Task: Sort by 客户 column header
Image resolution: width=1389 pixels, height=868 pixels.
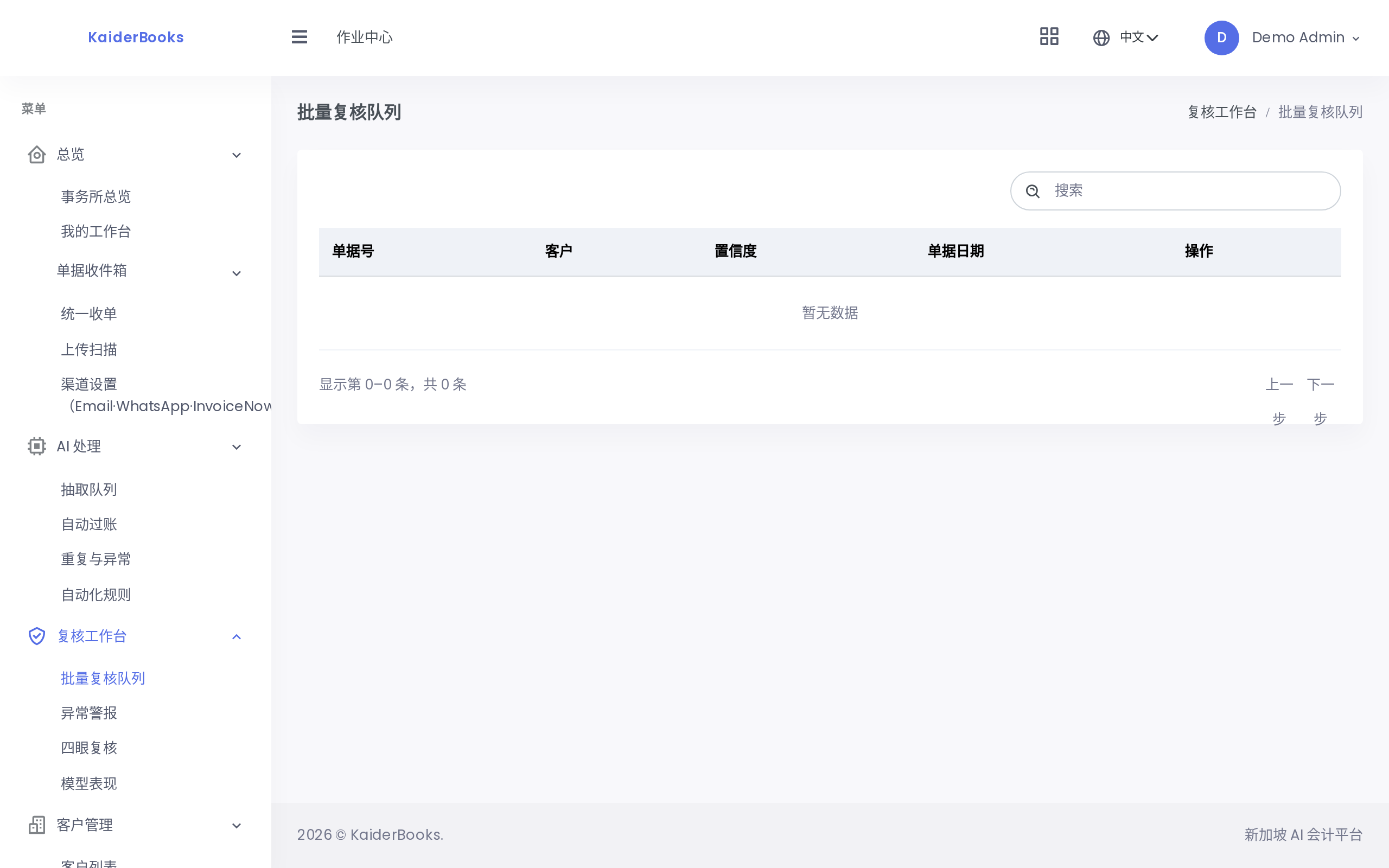Action: pyautogui.click(x=558, y=251)
